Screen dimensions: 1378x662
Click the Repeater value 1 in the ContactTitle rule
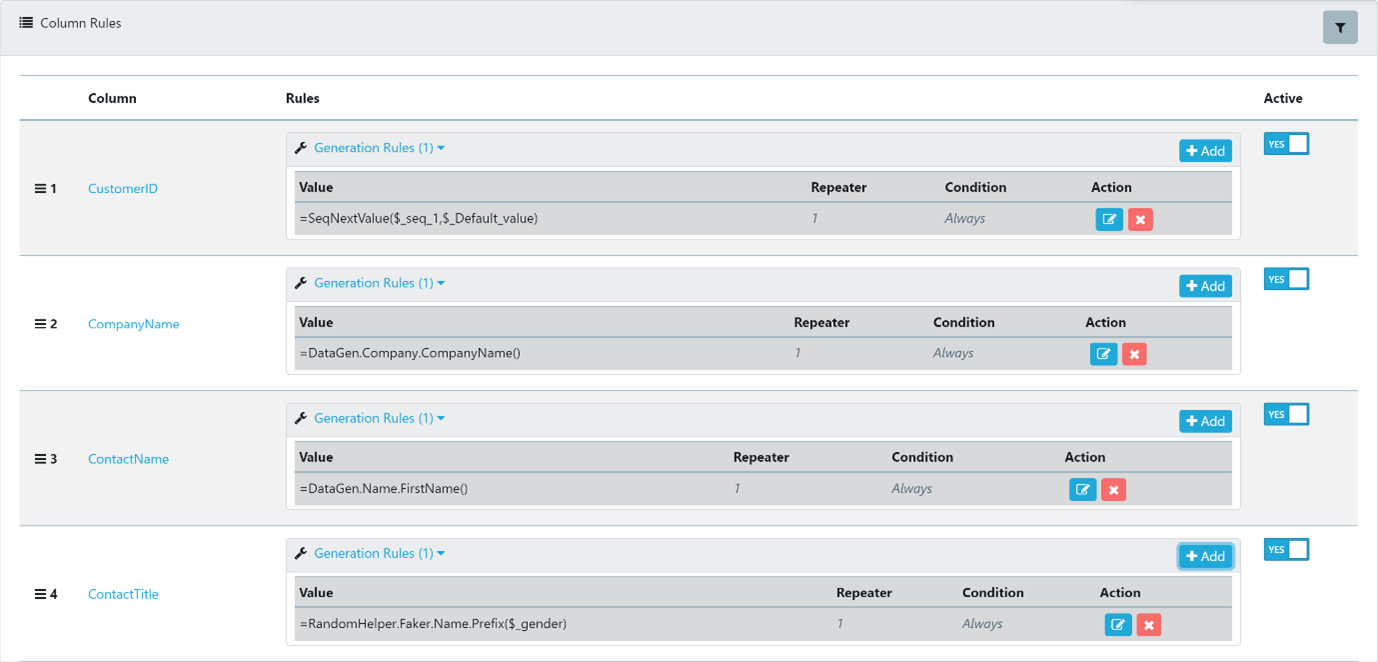[x=840, y=624]
